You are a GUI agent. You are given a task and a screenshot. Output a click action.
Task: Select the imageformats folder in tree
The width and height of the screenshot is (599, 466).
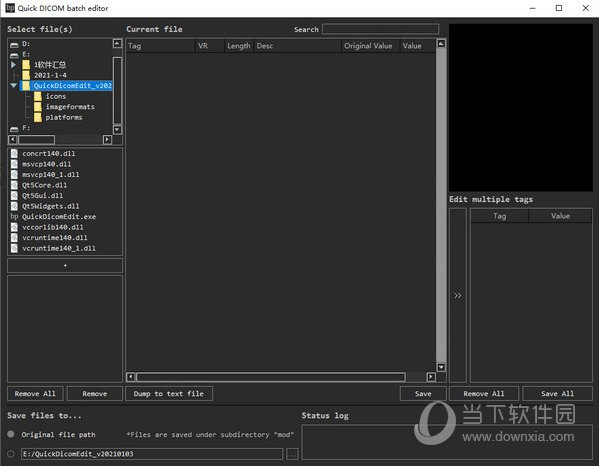[70, 107]
